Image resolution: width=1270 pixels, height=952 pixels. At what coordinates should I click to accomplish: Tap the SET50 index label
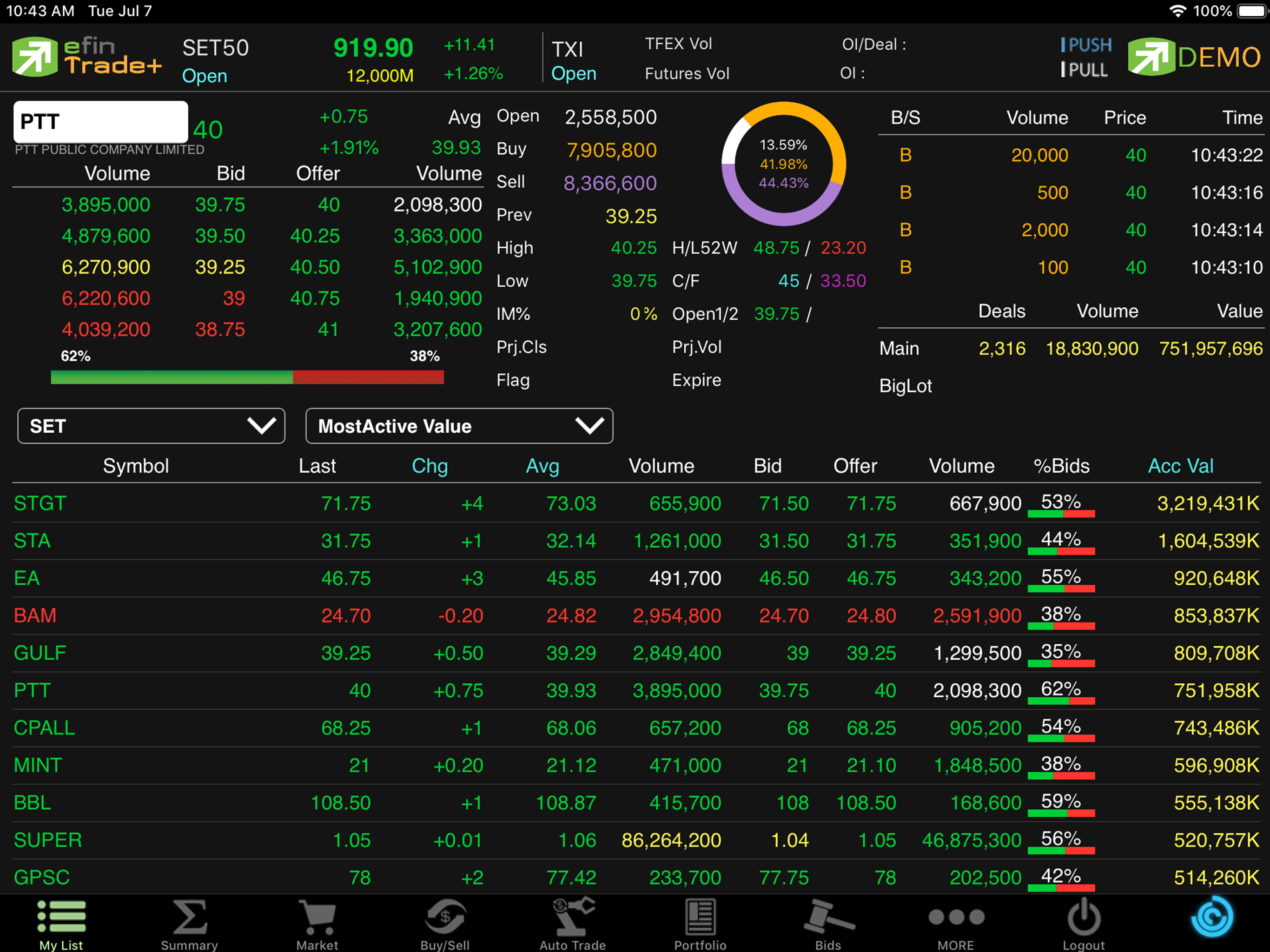pyautogui.click(x=216, y=48)
